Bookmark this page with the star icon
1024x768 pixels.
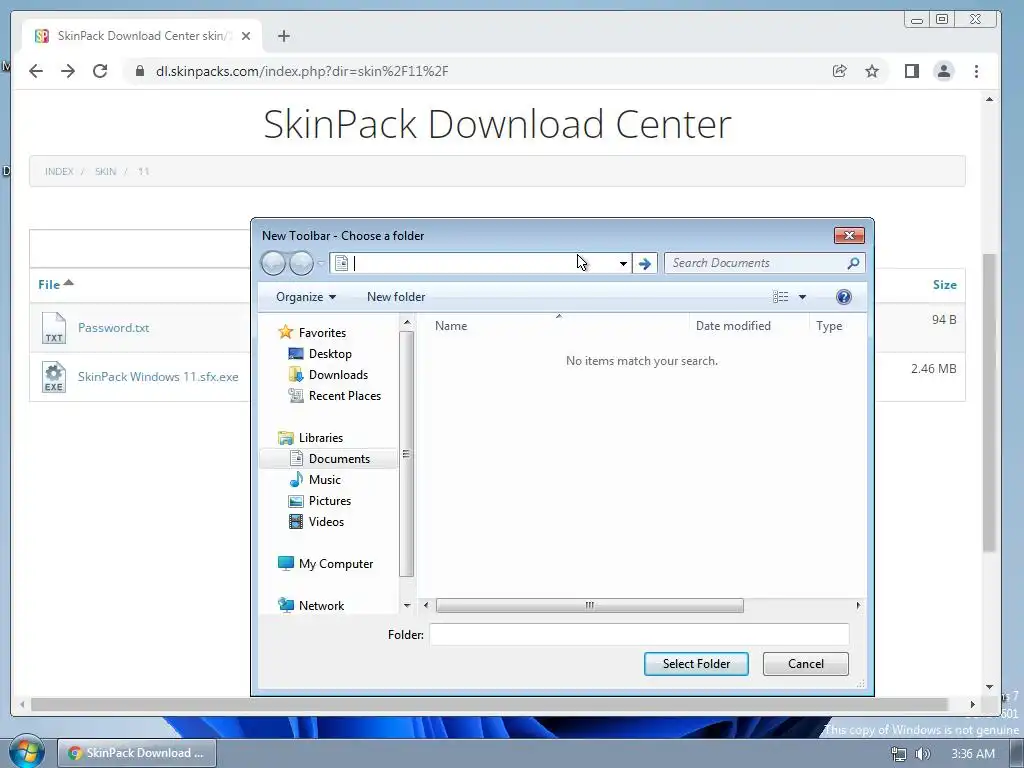point(872,71)
